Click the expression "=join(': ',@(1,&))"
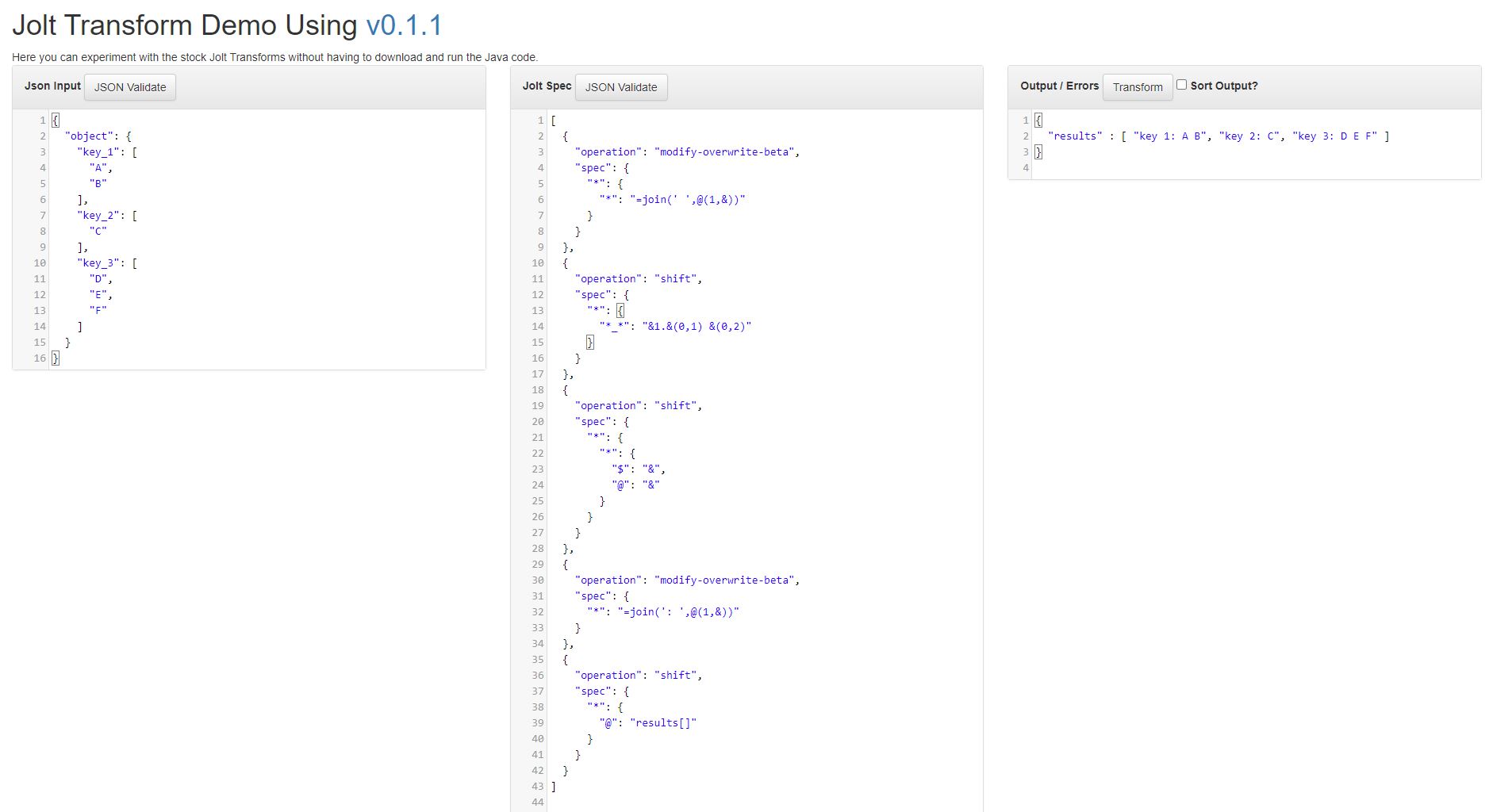 [678, 612]
